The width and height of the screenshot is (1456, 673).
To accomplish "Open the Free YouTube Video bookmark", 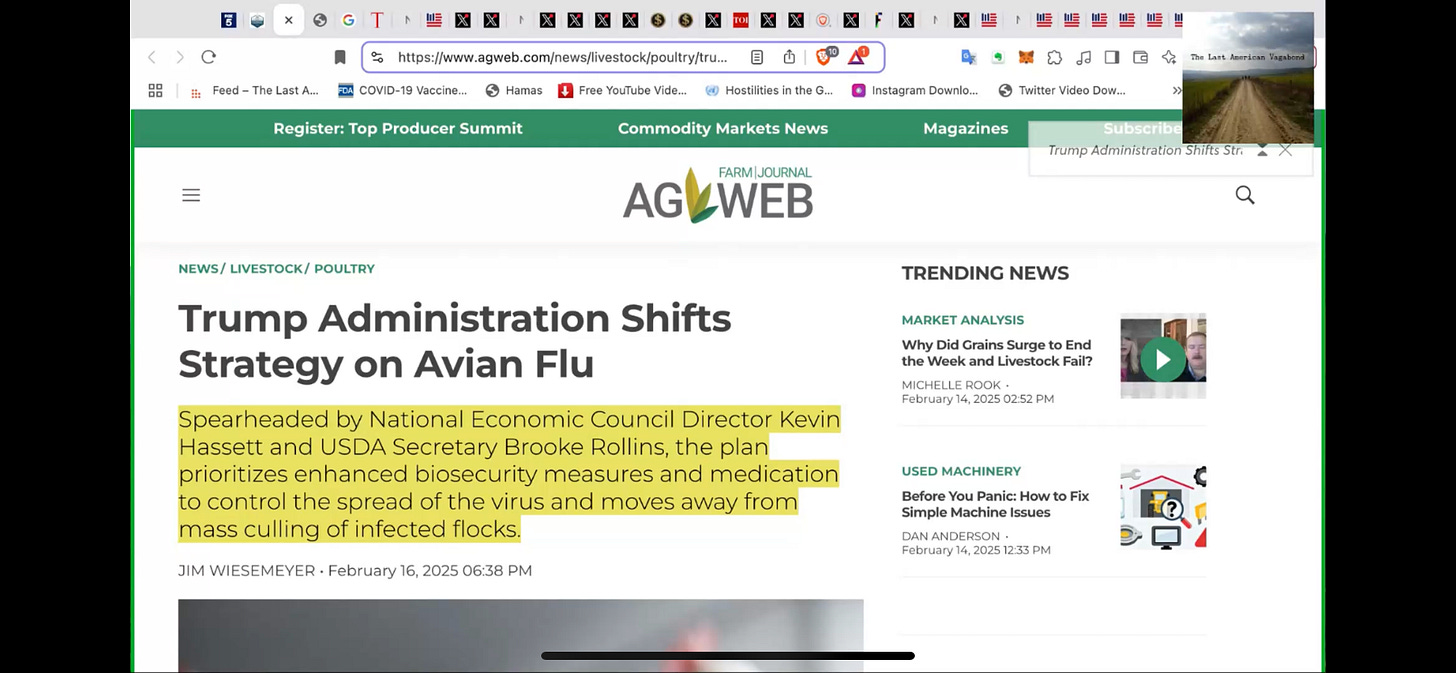I will [623, 90].
